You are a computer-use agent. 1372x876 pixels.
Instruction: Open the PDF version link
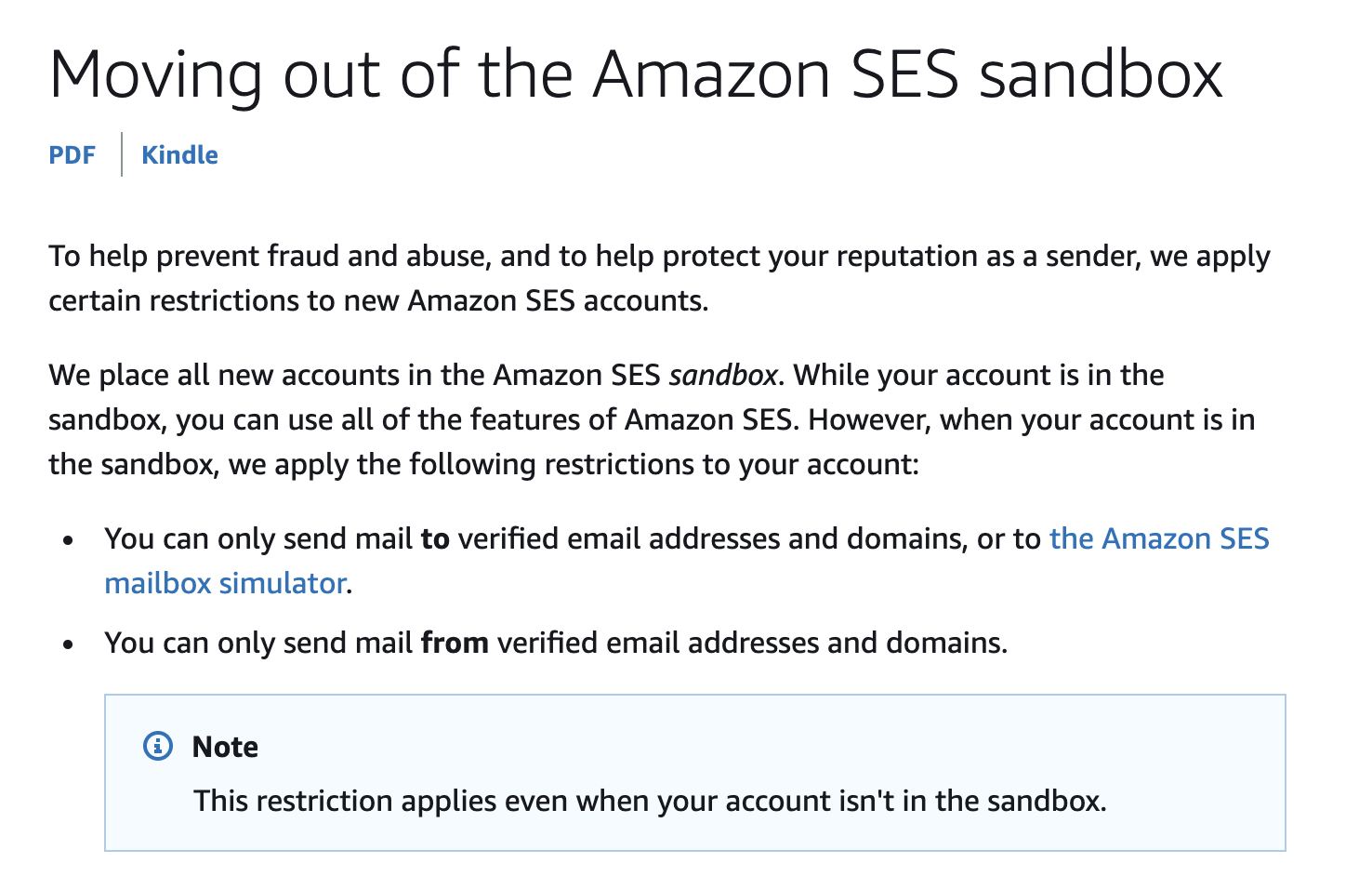72,154
